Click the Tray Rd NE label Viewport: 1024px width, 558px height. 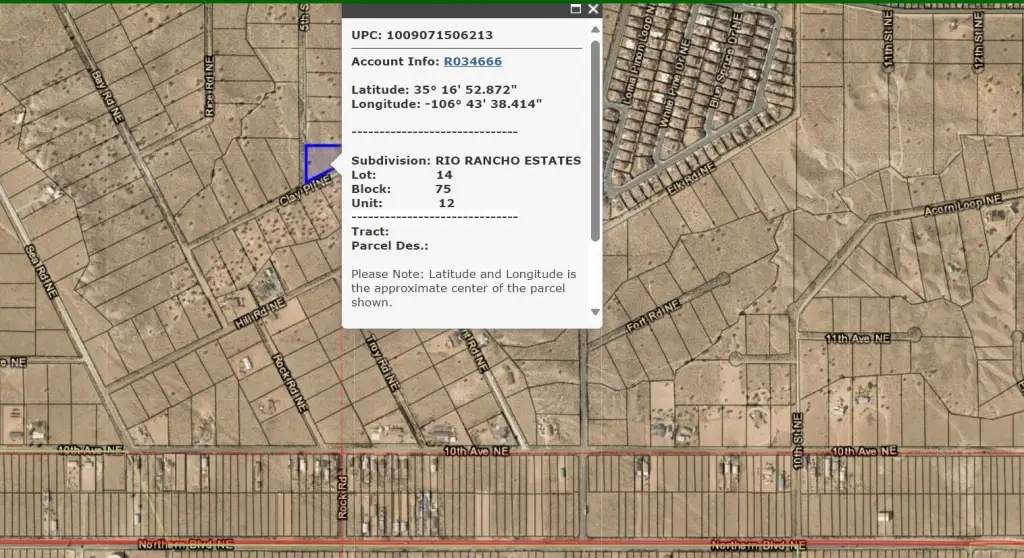point(380,364)
